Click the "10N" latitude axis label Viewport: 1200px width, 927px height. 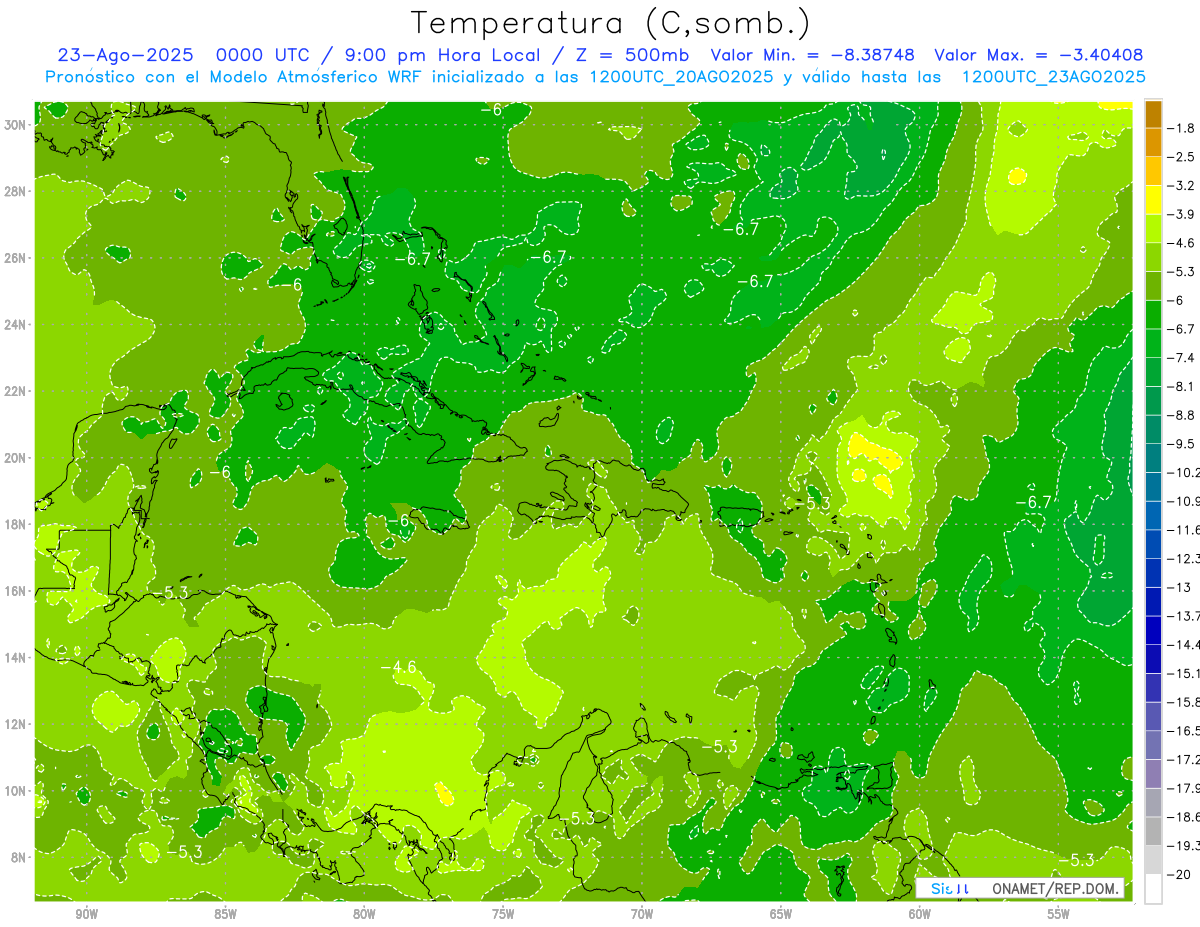point(17,791)
